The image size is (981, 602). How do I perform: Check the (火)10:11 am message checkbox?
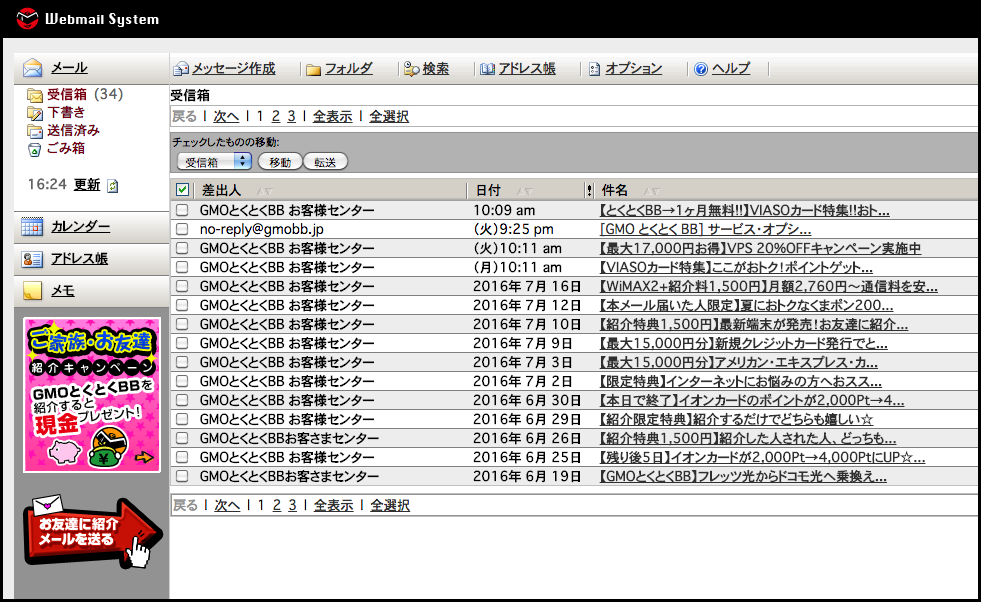pos(182,248)
